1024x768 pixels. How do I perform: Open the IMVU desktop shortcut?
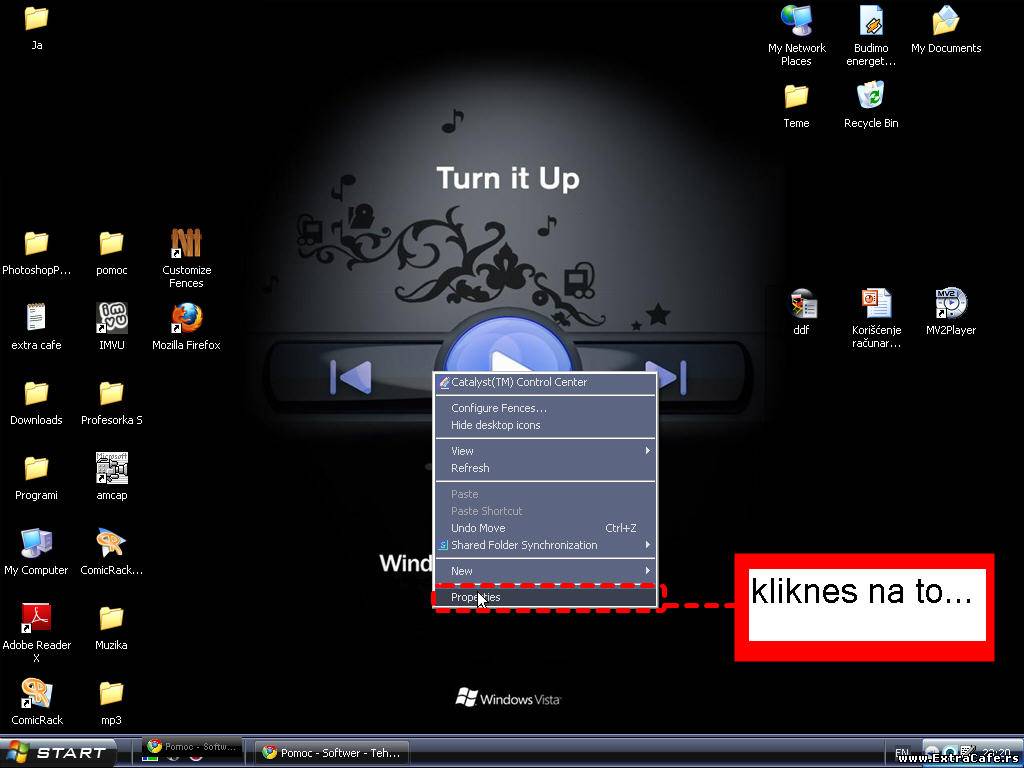pos(111,318)
